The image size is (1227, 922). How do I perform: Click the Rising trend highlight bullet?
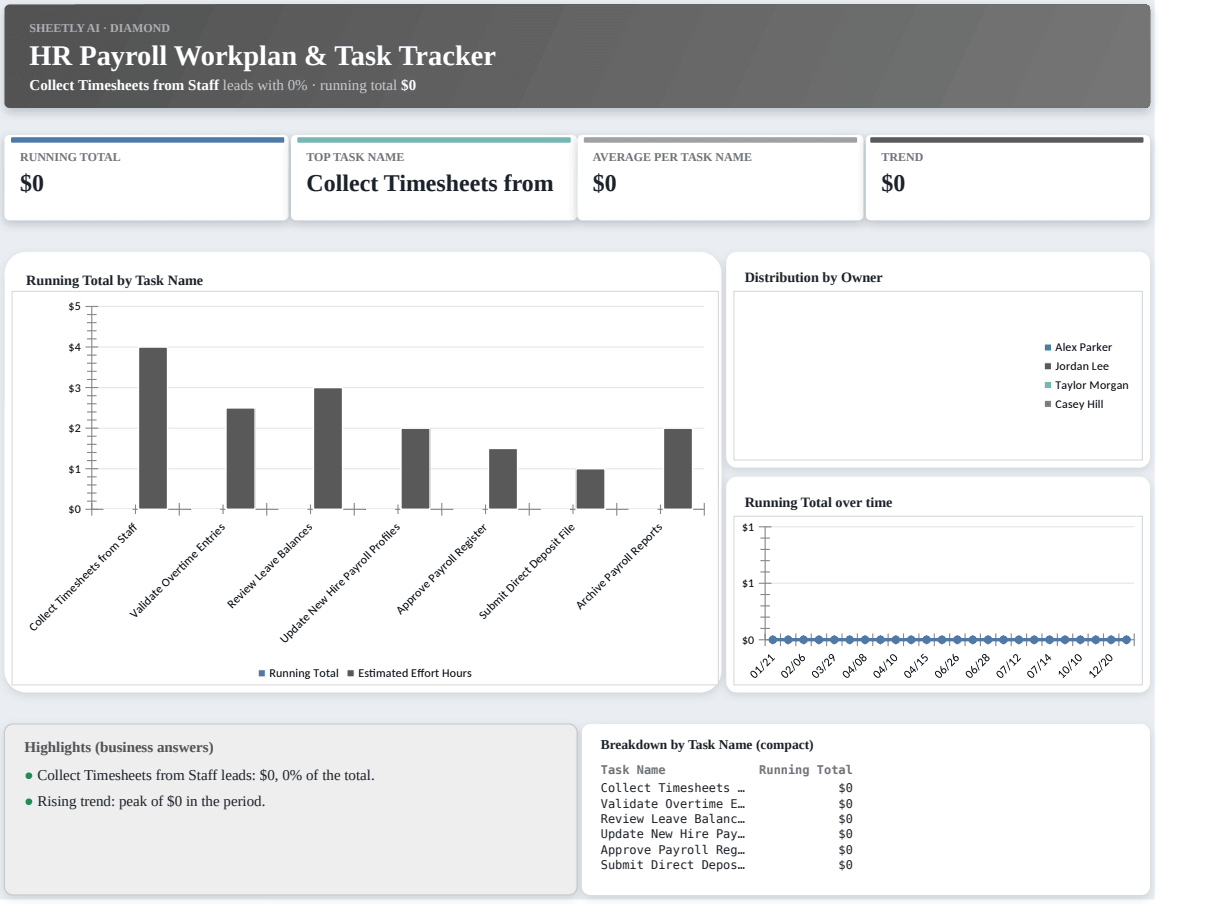(145, 801)
